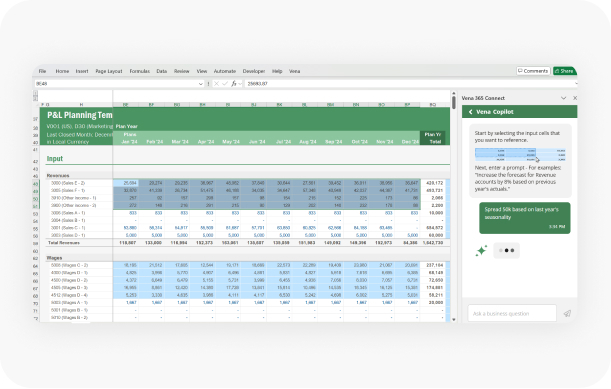Switch to the Formulas tab
This screenshot has width=611, height=389.
pos(140,71)
